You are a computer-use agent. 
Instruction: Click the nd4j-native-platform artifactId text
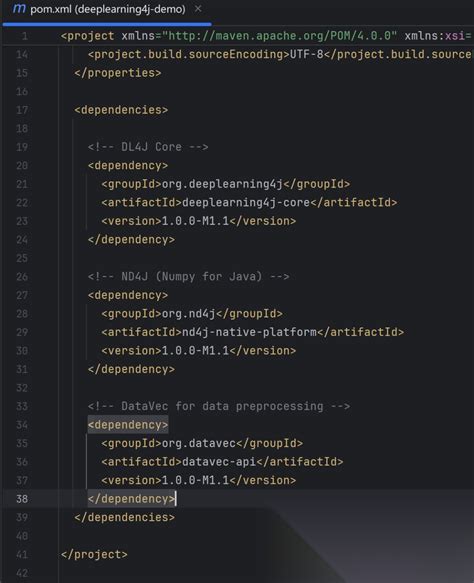pyautogui.click(x=249, y=332)
